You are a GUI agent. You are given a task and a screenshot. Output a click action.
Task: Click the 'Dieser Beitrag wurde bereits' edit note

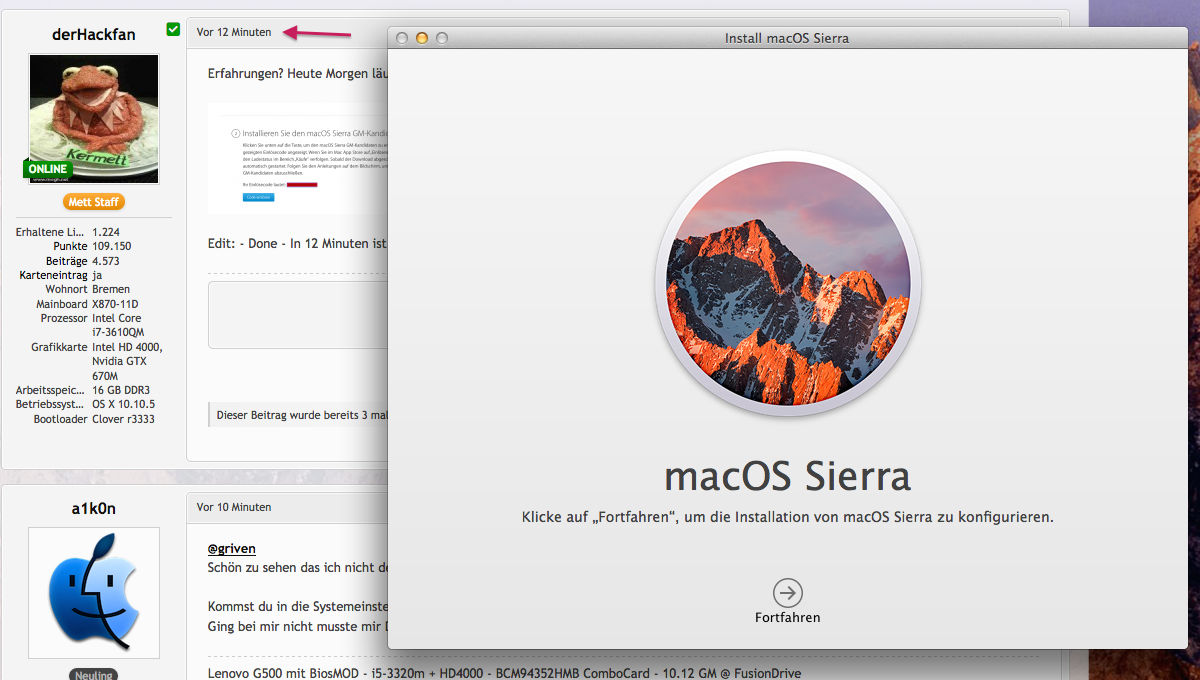coord(300,414)
